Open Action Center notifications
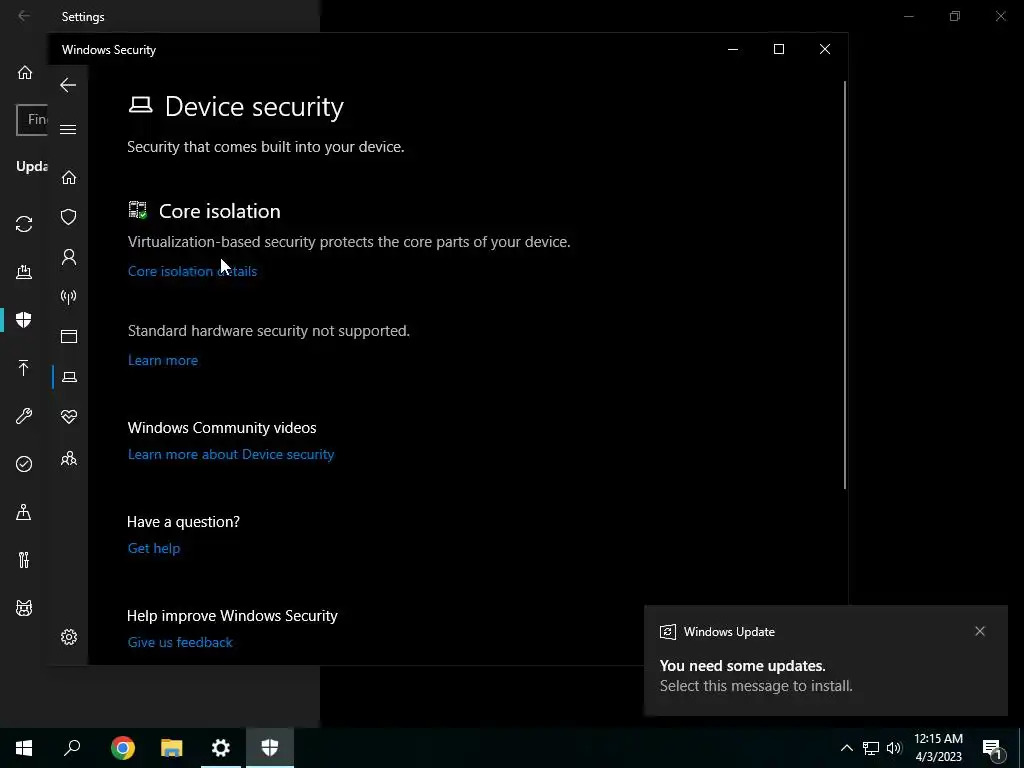The width and height of the screenshot is (1024, 768). click(993, 749)
